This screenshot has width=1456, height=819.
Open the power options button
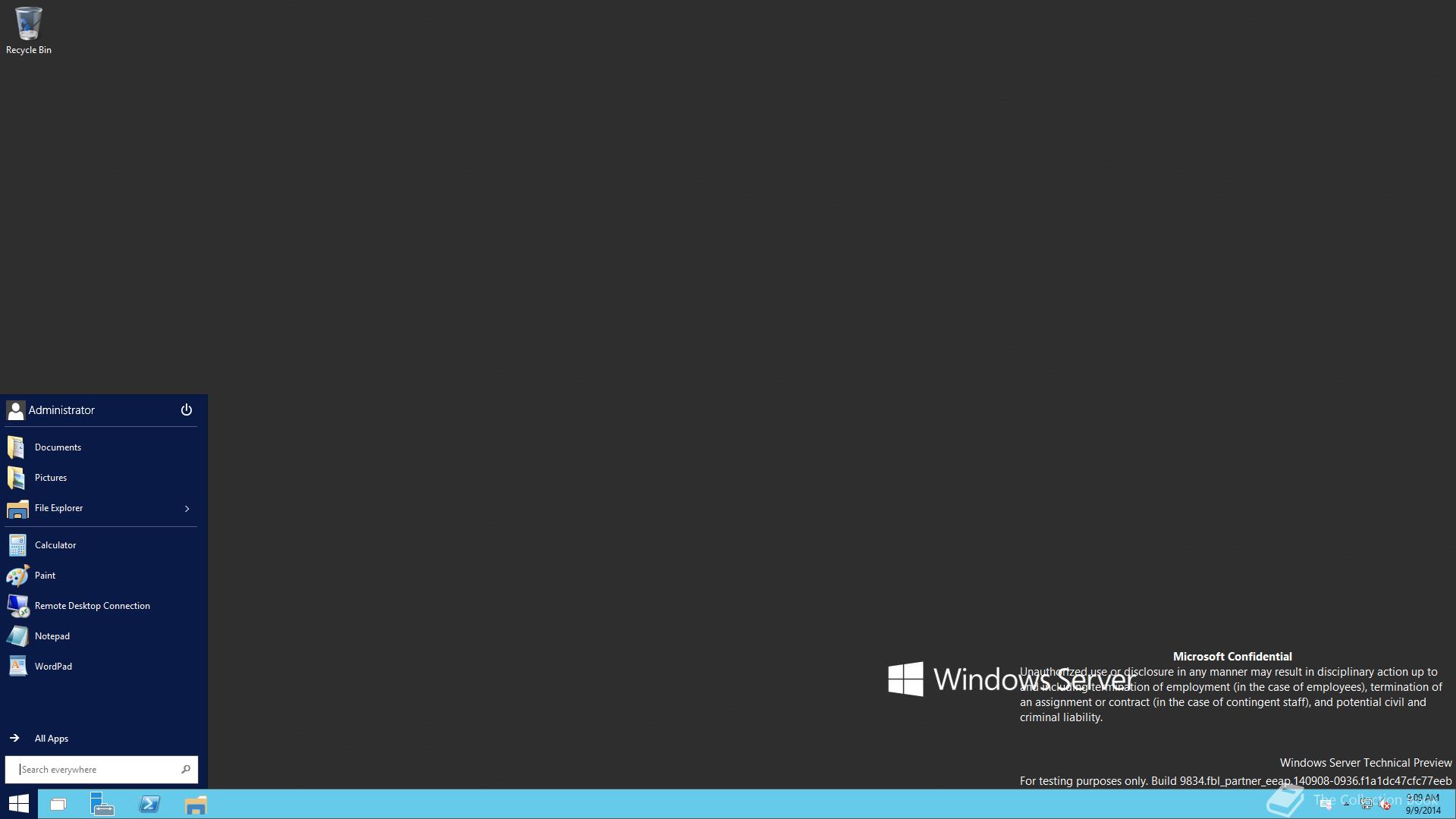coord(187,410)
